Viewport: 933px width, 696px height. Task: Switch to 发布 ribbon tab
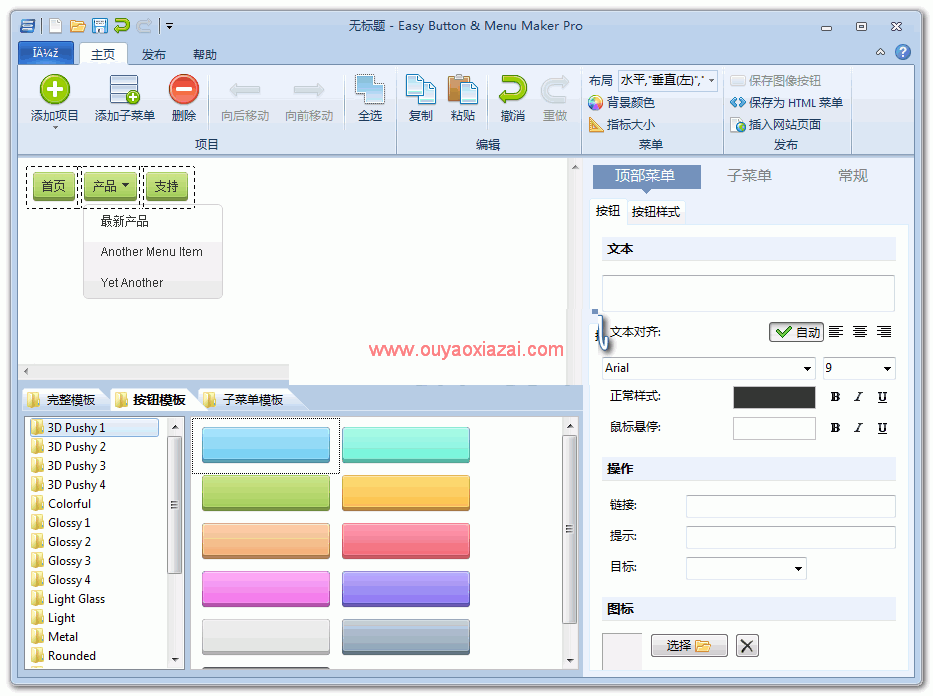point(154,54)
